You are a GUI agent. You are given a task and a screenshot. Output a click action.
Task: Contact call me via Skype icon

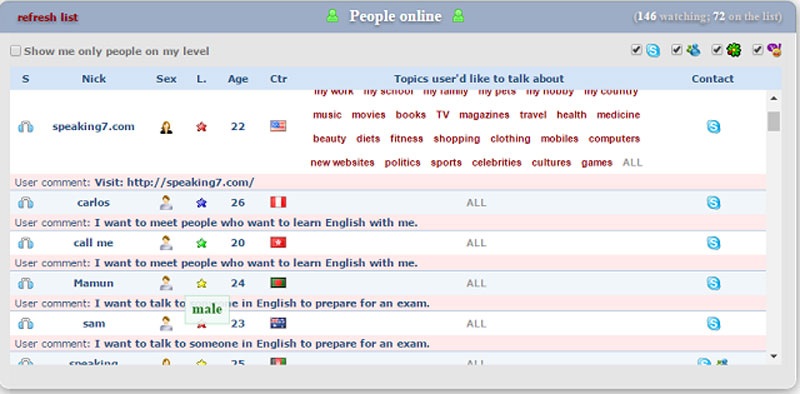pyautogui.click(x=713, y=243)
